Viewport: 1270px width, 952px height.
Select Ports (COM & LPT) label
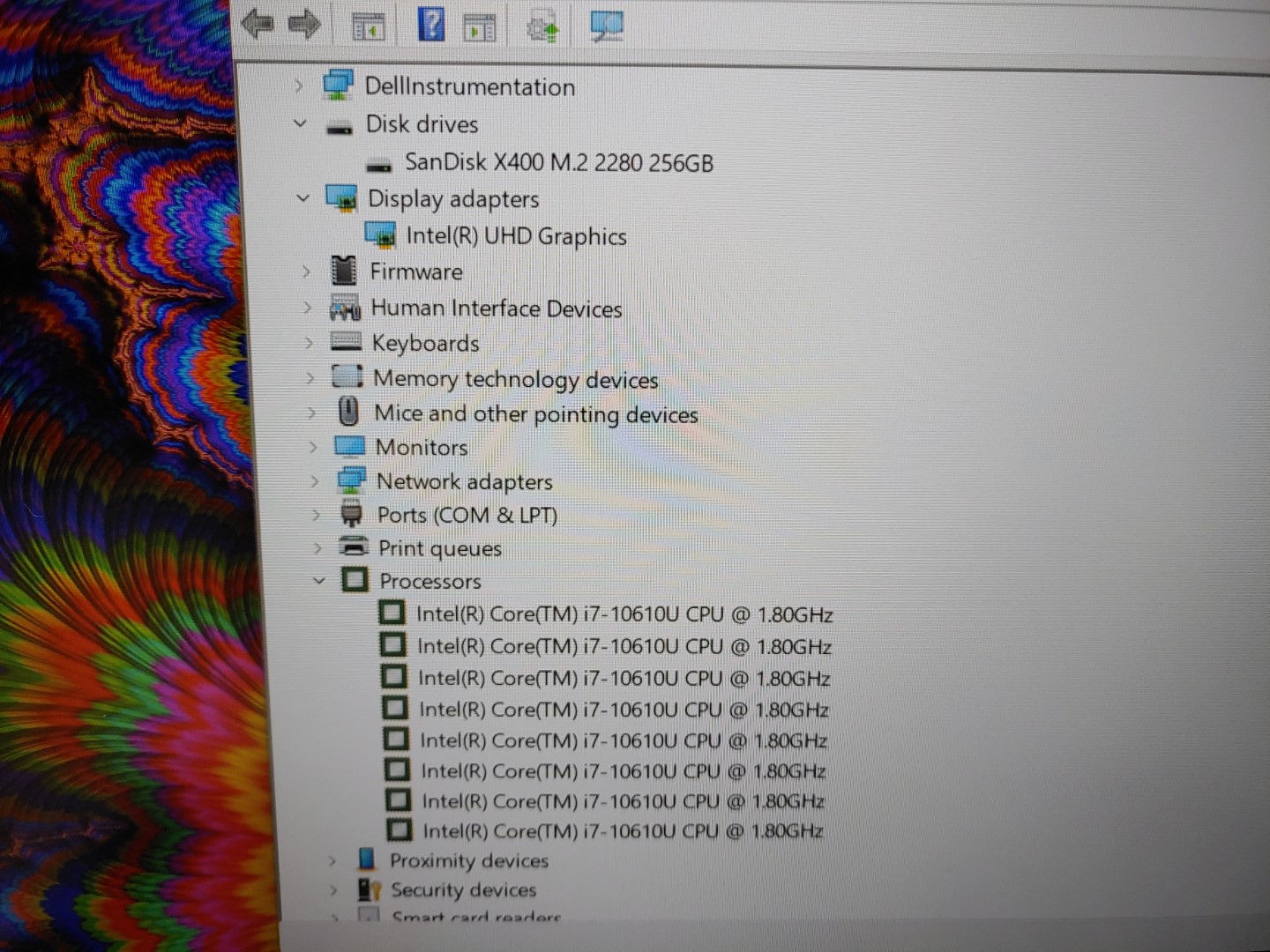point(467,515)
